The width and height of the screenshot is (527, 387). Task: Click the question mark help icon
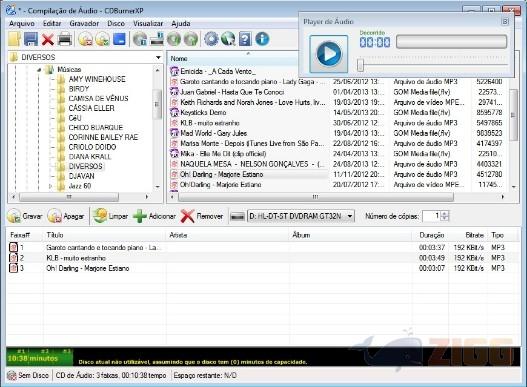pos(245,39)
